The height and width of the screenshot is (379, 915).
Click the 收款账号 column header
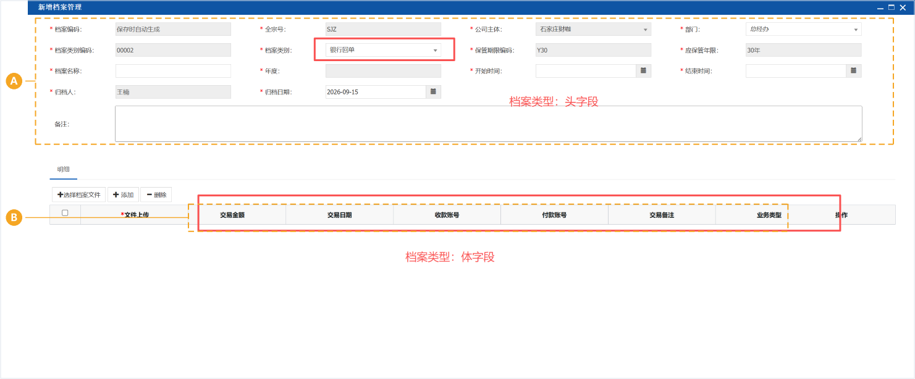[x=447, y=215]
